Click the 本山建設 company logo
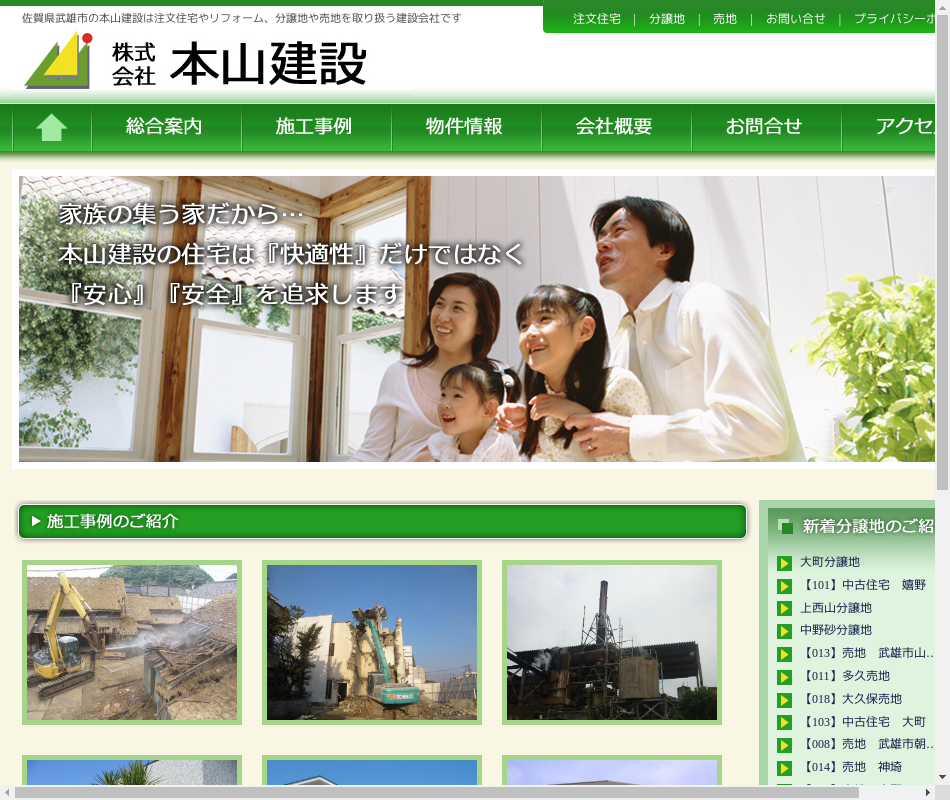 (x=195, y=61)
